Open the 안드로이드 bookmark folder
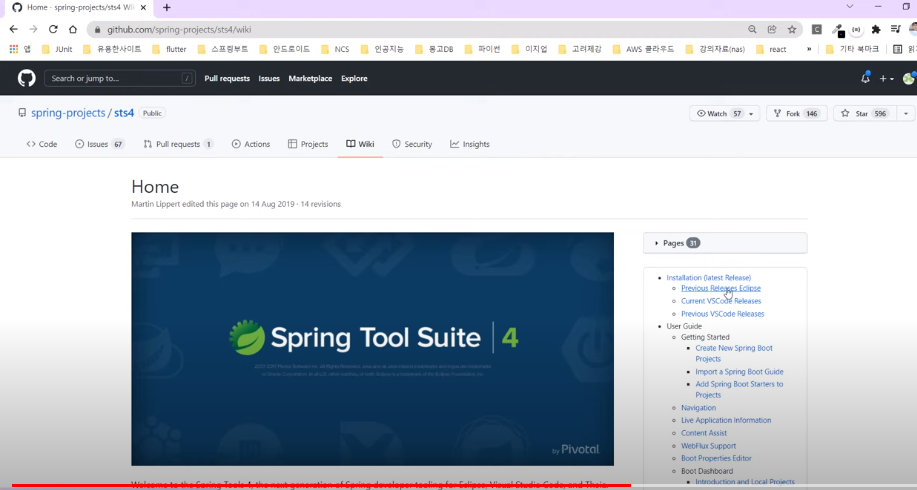The height and width of the screenshot is (490, 917). [x=284, y=49]
